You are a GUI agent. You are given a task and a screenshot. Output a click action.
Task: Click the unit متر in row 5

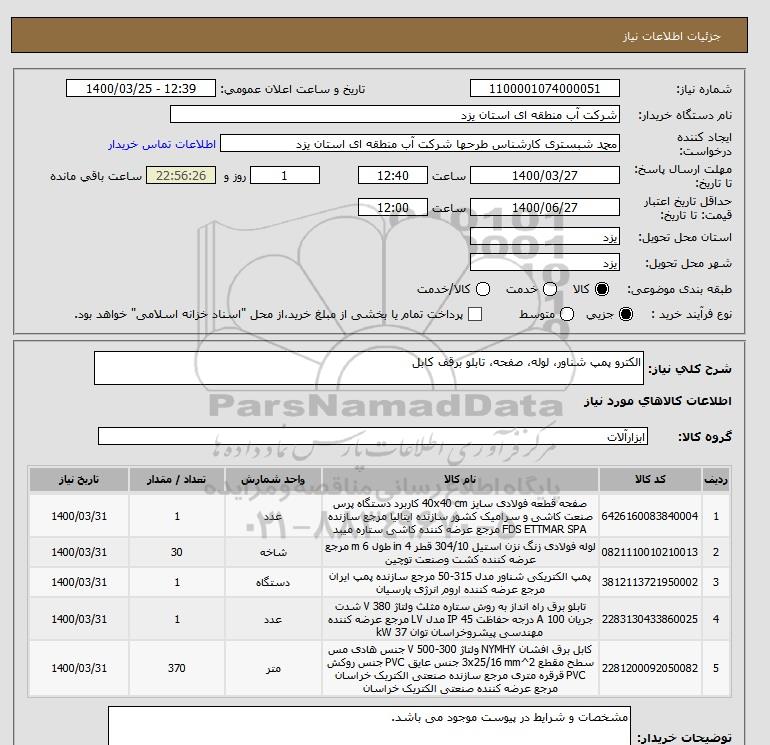tap(273, 668)
